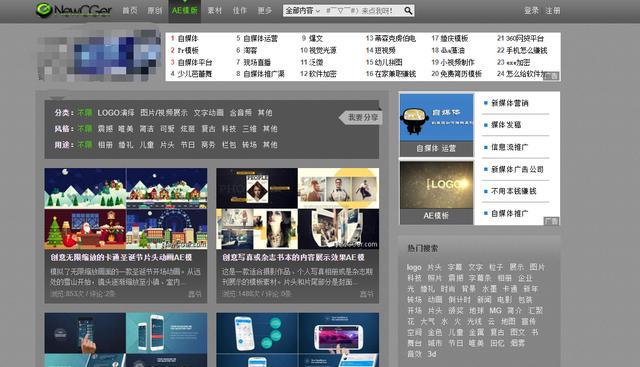This screenshot has height=367, width=640.
Task: Open the 更多 nav menu
Action: tap(265, 11)
